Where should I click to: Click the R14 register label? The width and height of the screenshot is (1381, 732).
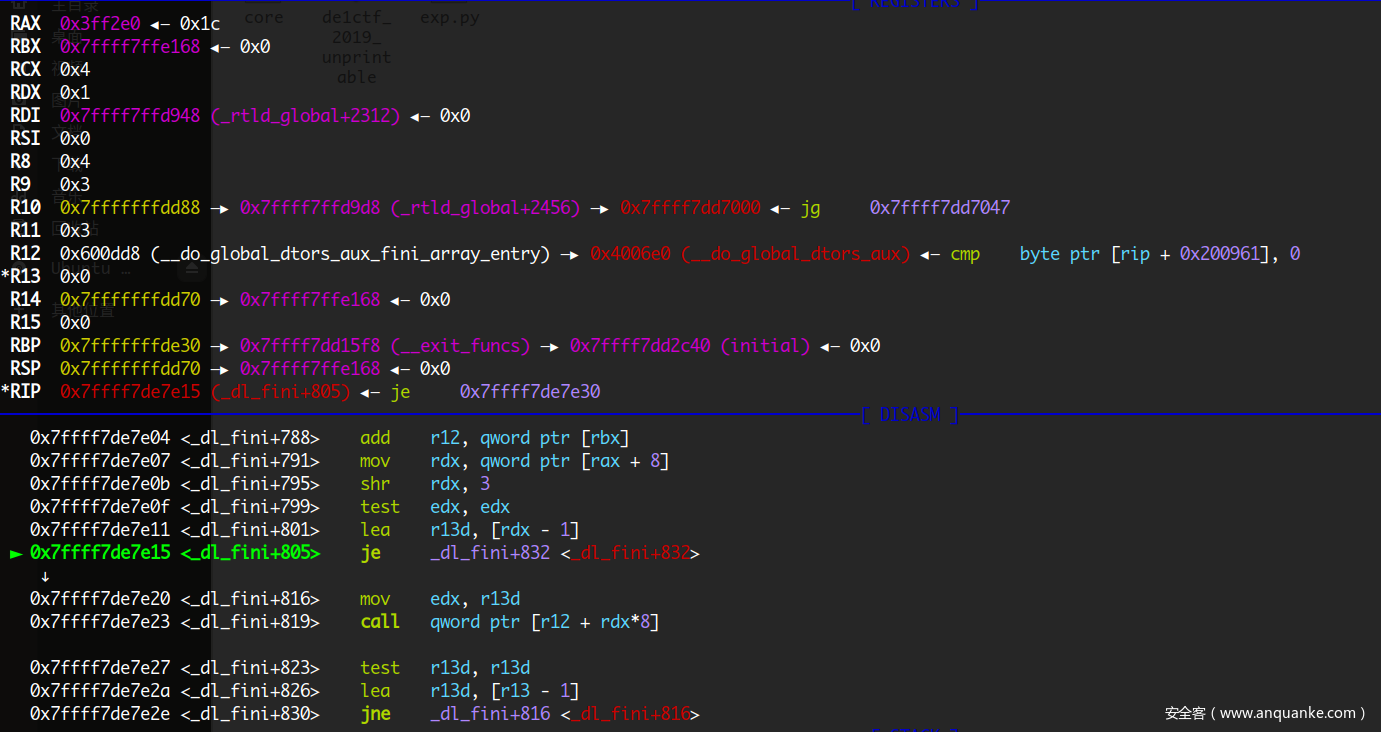point(25,299)
